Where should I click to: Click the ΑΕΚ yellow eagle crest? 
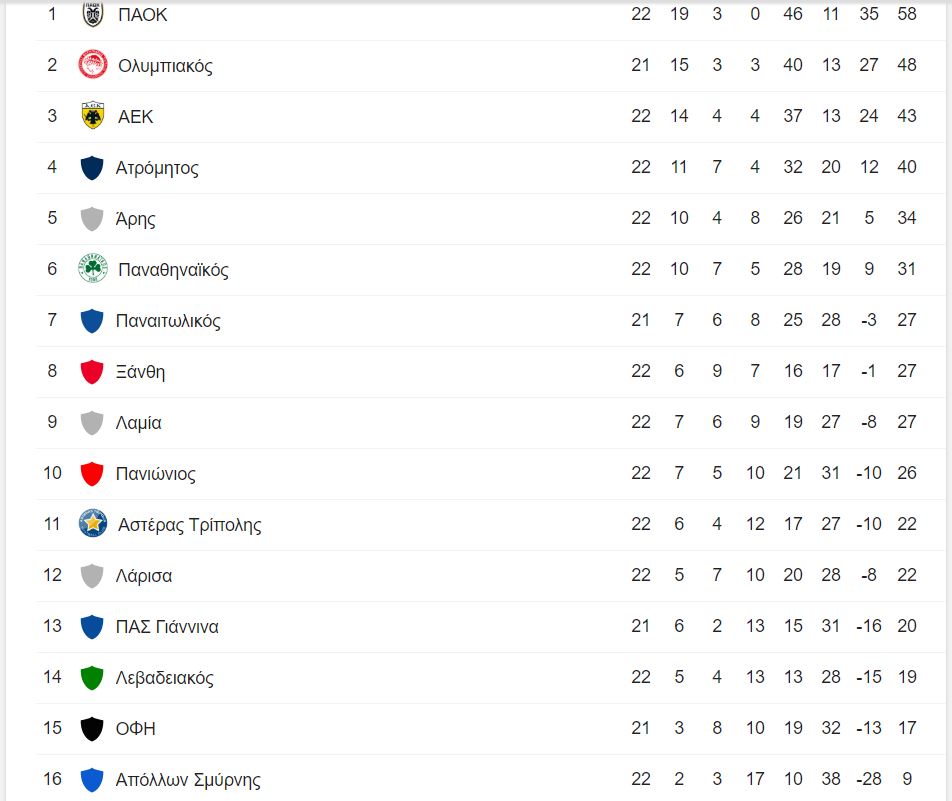(x=92, y=117)
